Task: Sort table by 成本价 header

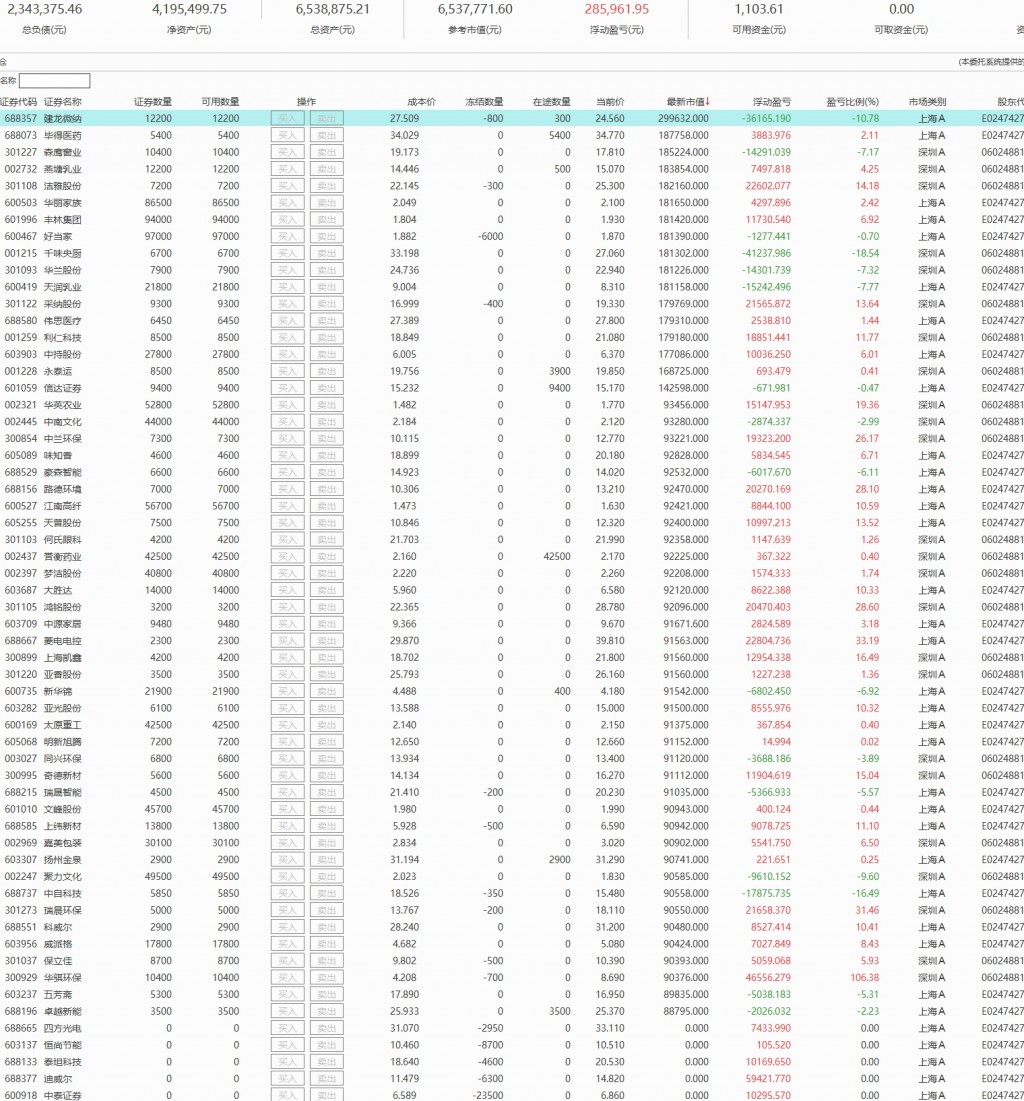Action: tap(421, 102)
